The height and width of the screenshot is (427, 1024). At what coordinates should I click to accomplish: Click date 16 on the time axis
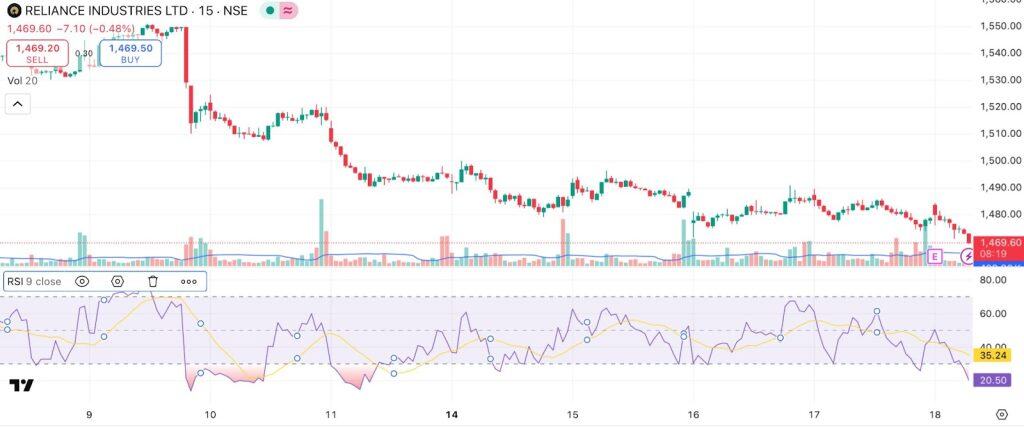click(693, 415)
